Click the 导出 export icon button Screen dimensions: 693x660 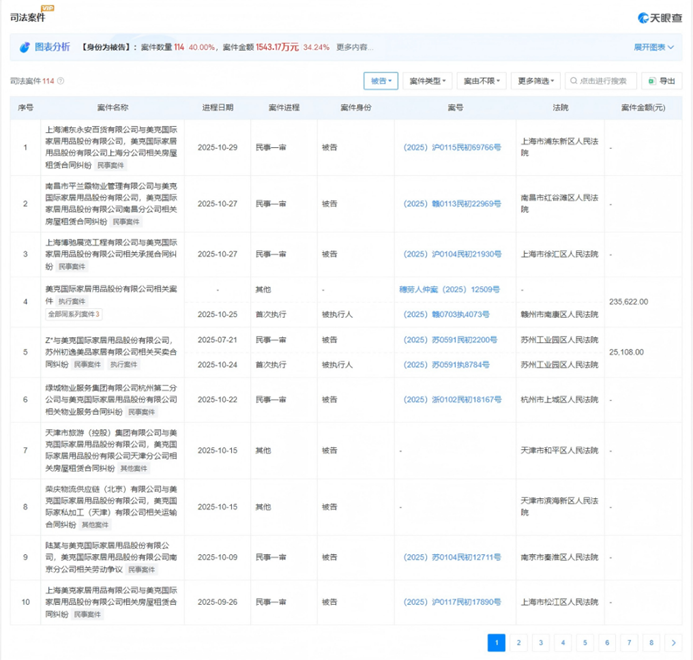click(662, 81)
